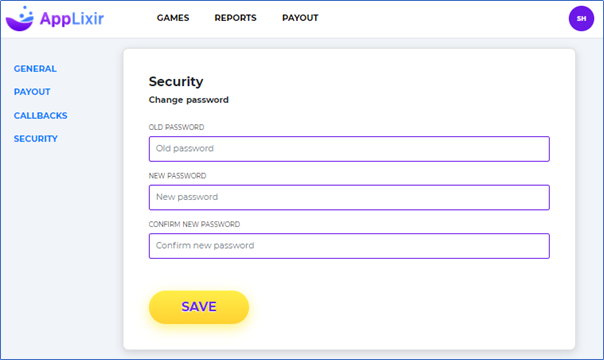Click the CONFIRM NEW PASSWORD label
The width and height of the screenshot is (604, 360).
coord(195,224)
